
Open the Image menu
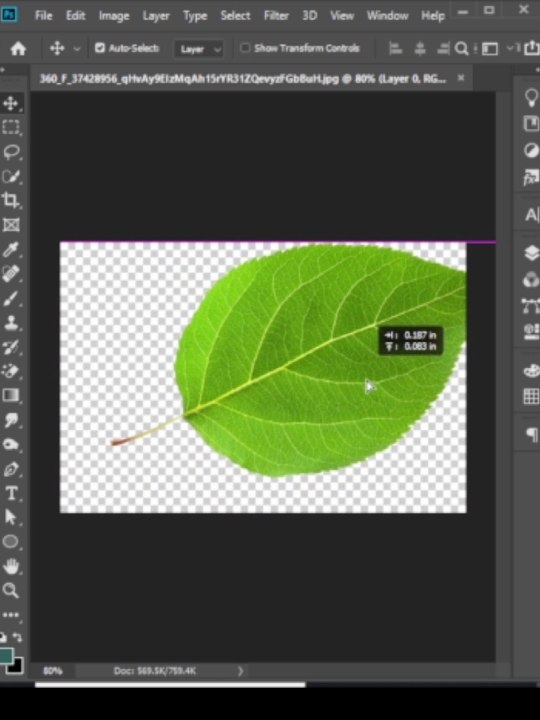(x=114, y=16)
